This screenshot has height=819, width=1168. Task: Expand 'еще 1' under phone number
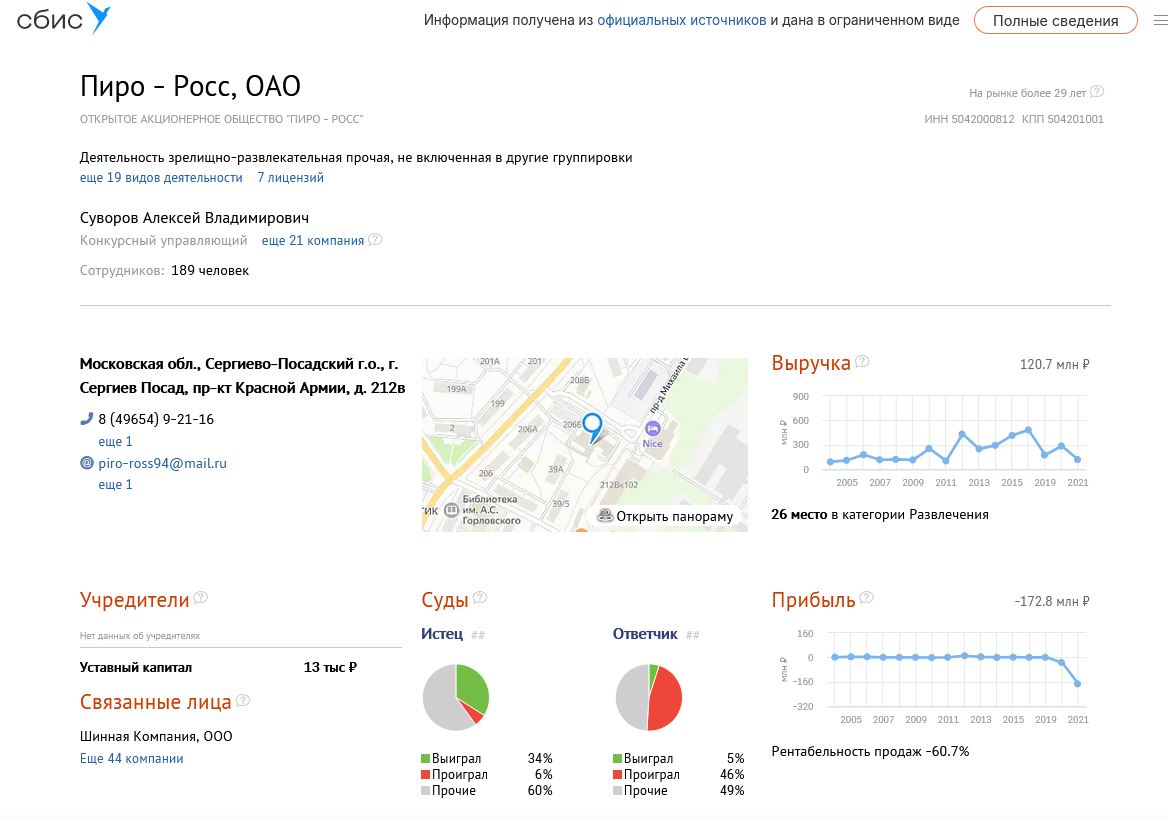pos(115,441)
